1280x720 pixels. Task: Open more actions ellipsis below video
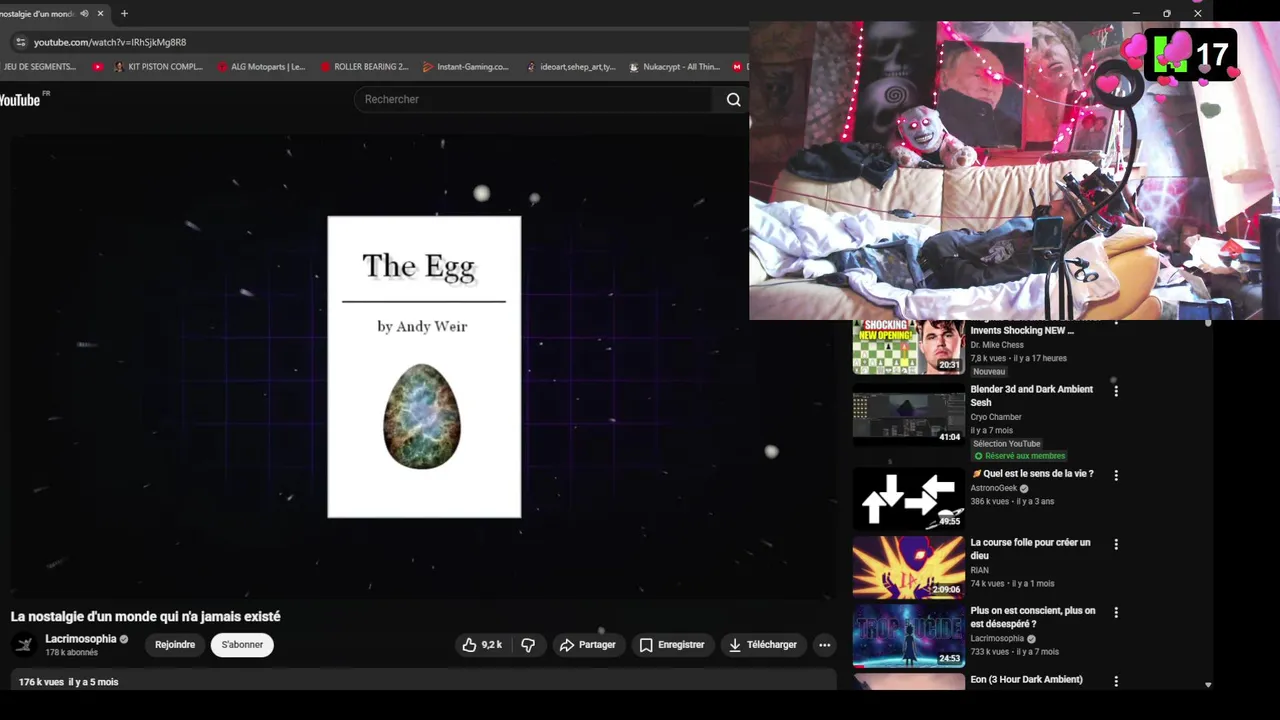coord(824,645)
